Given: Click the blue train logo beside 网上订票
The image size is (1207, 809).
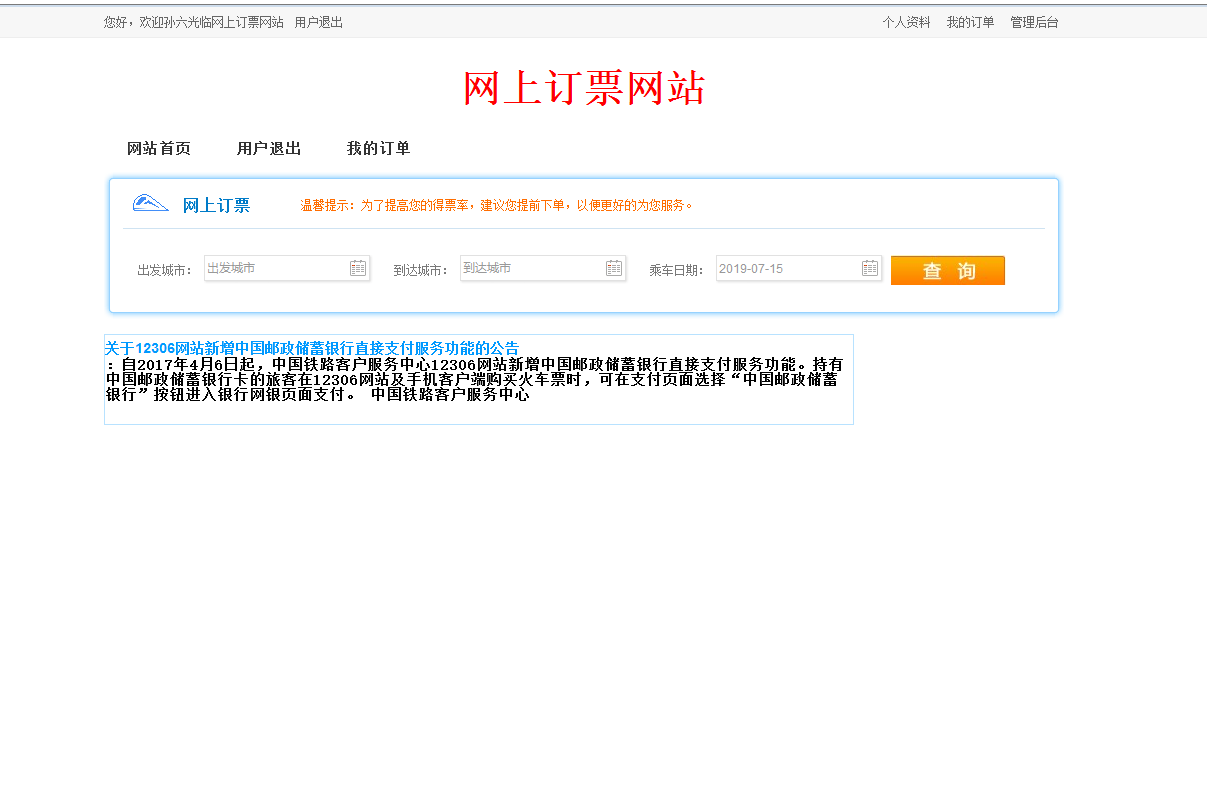Looking at the screenshot, I should [148, 203].
